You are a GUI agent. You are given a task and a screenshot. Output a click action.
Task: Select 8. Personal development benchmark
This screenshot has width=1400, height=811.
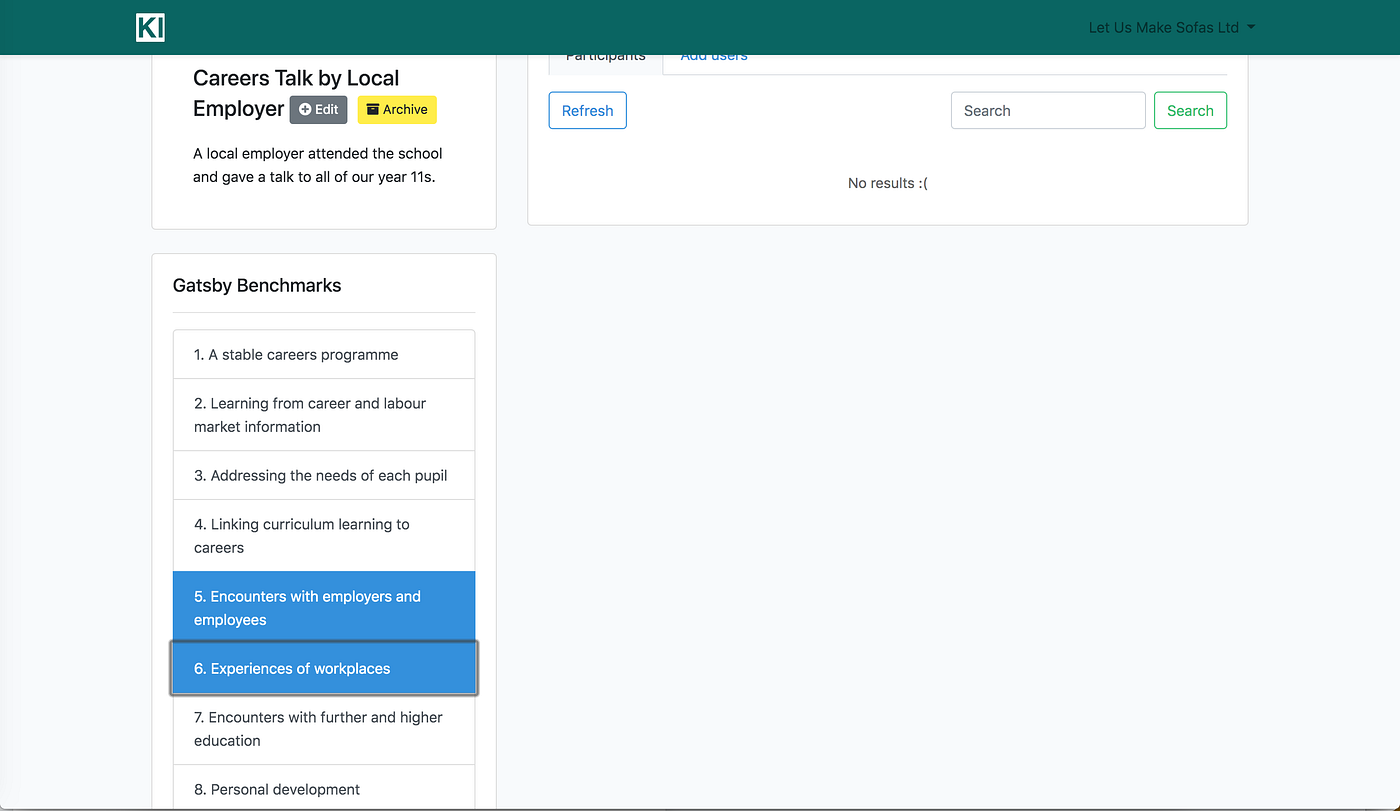[324, 788]
